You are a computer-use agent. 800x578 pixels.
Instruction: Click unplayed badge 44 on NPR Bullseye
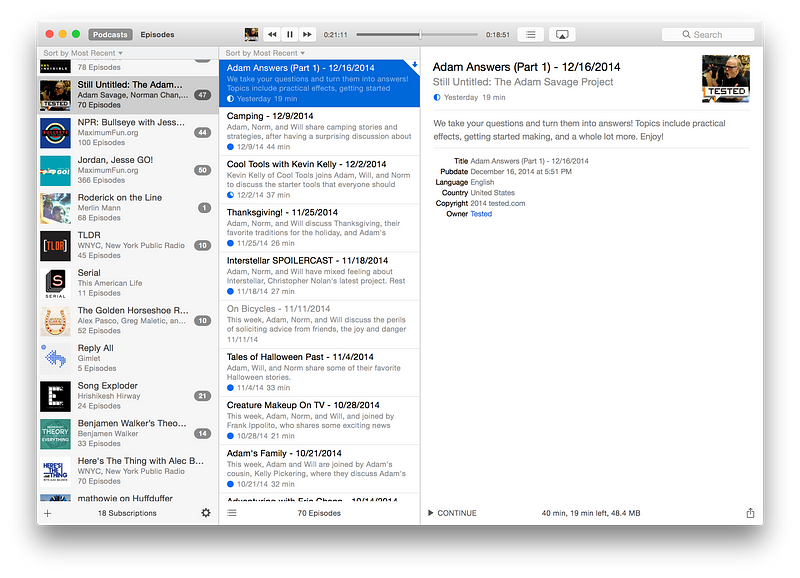pyautogui.click(x=203, y=133)
